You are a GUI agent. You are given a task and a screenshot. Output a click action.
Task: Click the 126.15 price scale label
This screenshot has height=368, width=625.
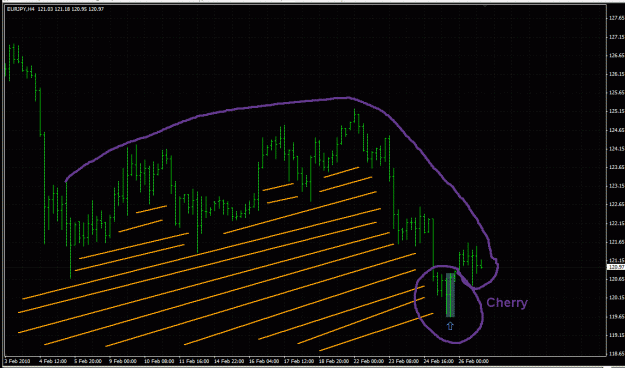[617, 74]
